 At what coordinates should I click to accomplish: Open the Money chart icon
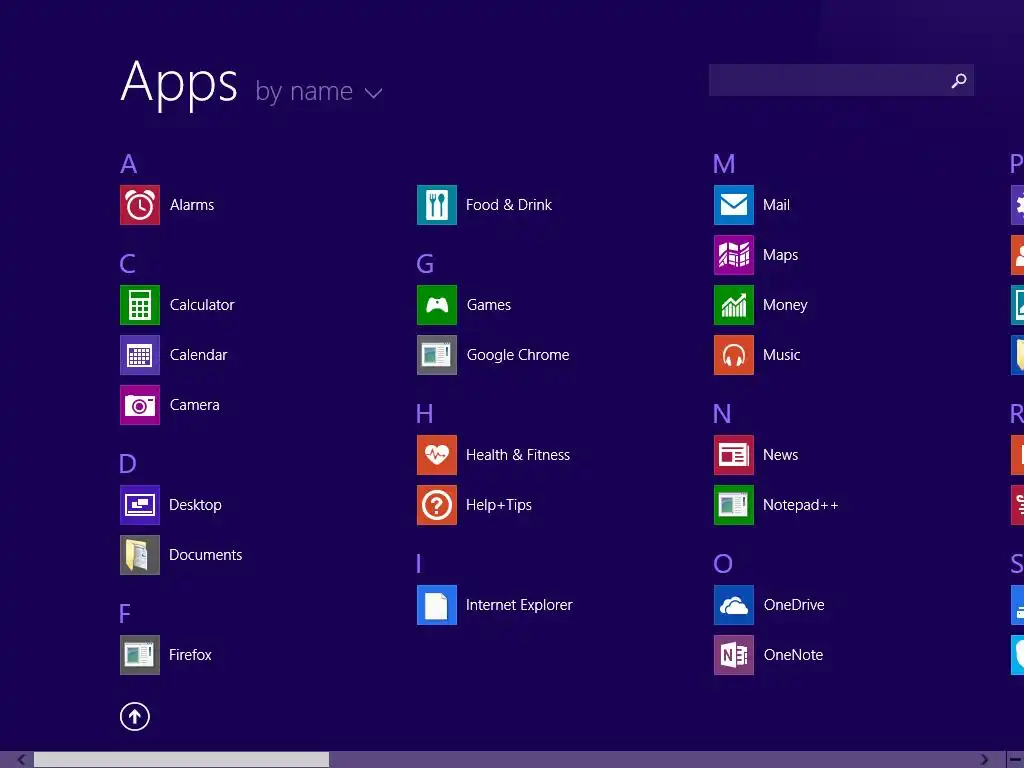[x=734, y=305]
